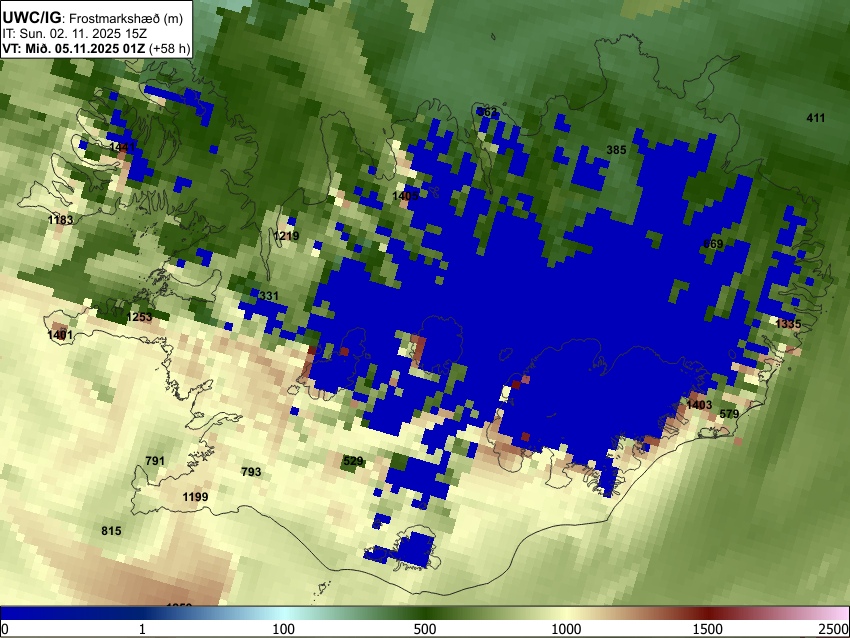The width and height of the screenshot is (850, 638).
Task: Pick the map value 1403
Action: (699, 405)
